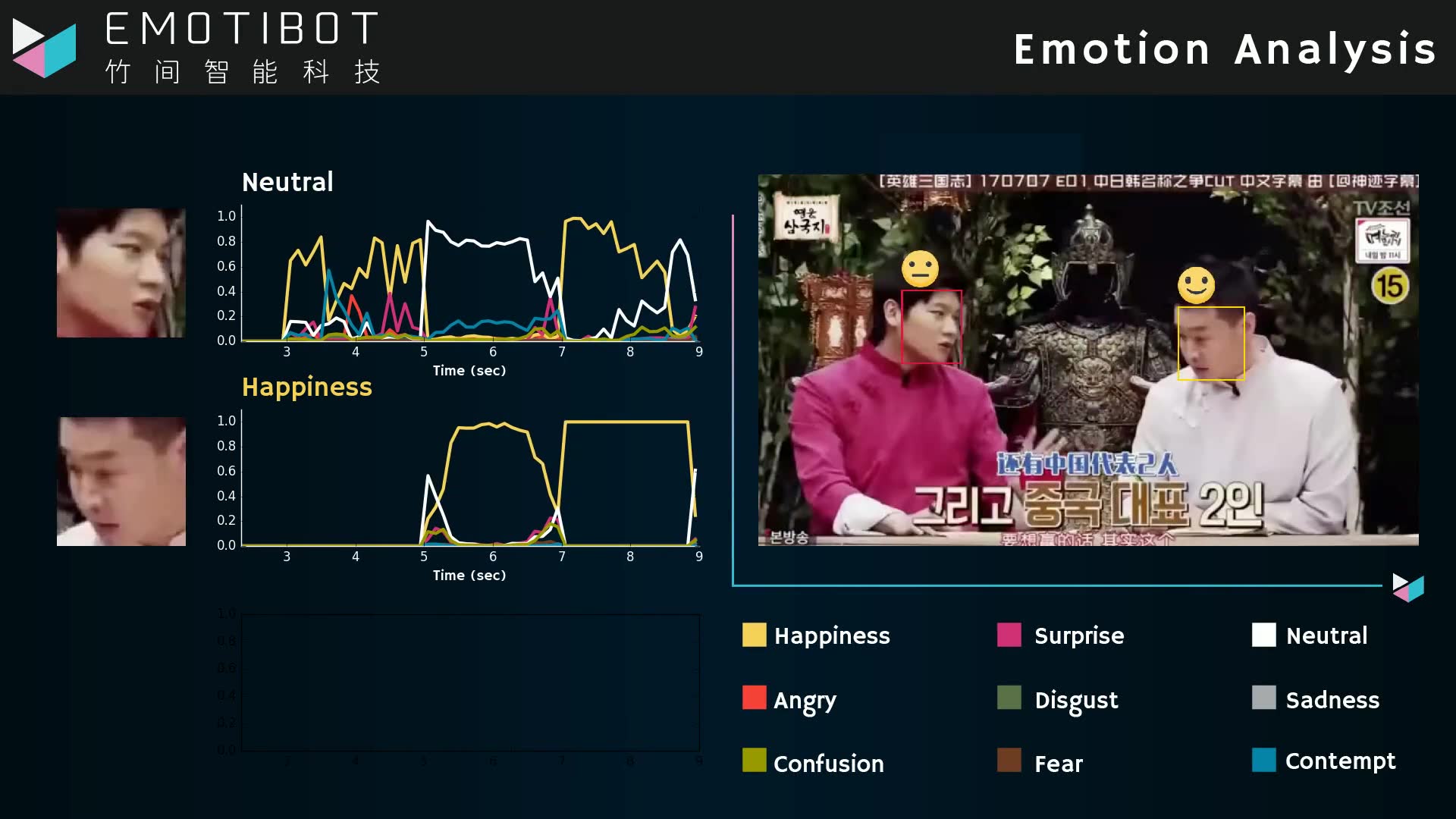The image size is (1456, 819).
Task: Click the happy face emoji on right person
Action: (1195, 284)
